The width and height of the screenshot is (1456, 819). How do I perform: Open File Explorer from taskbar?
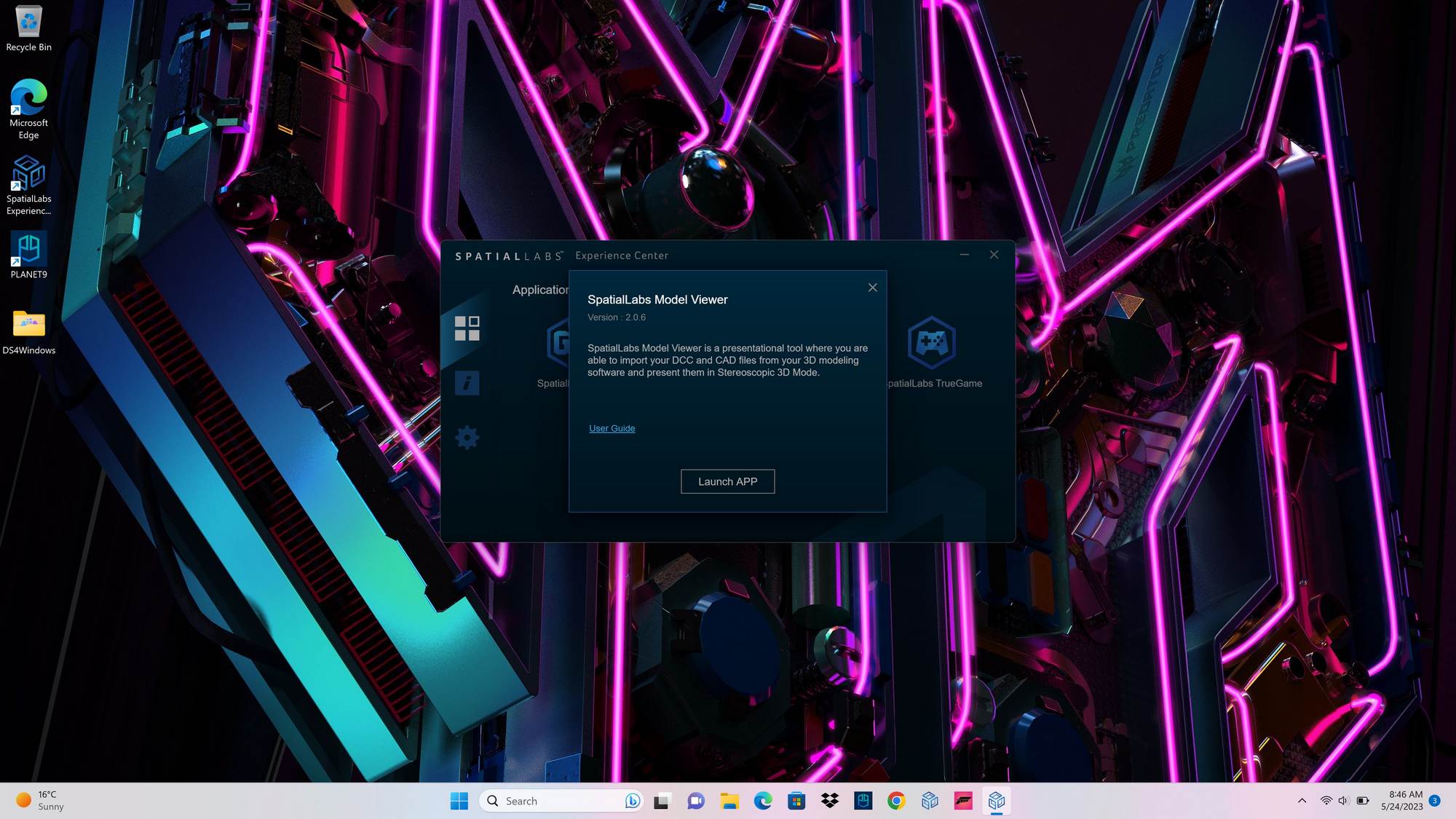click(729, 801)
